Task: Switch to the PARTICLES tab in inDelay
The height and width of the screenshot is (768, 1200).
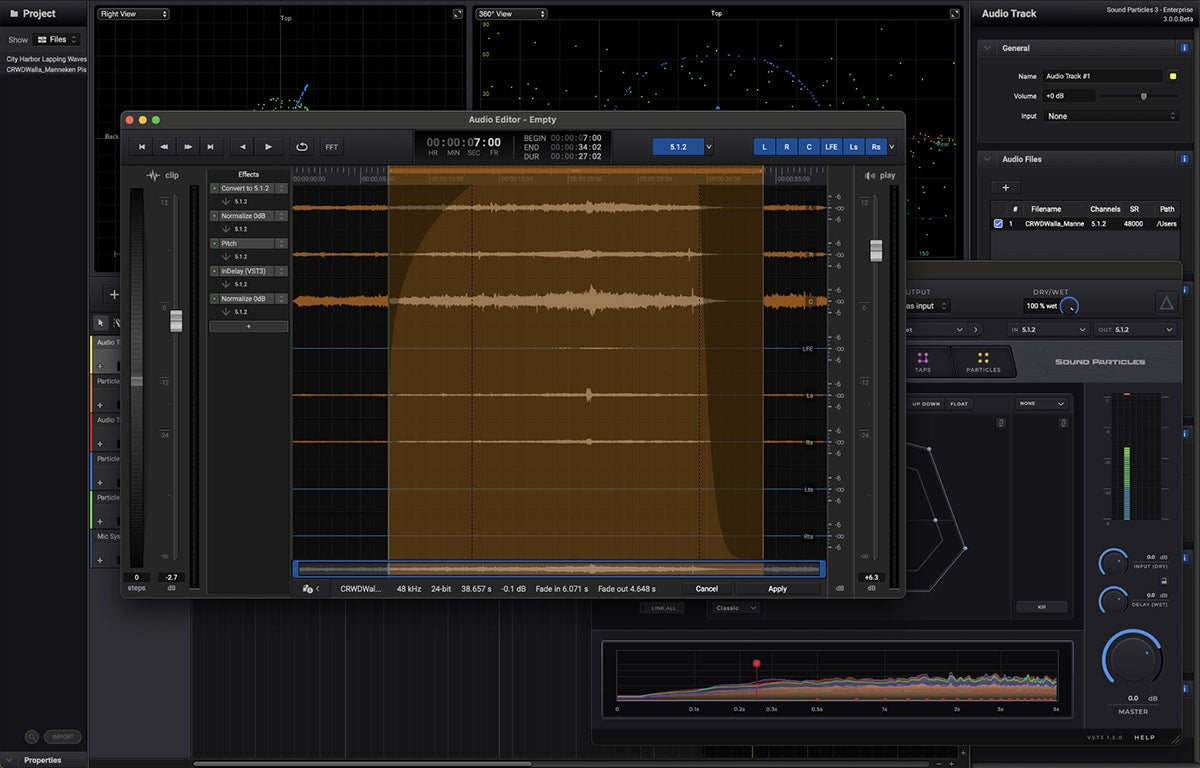Action: pos(983,362)
